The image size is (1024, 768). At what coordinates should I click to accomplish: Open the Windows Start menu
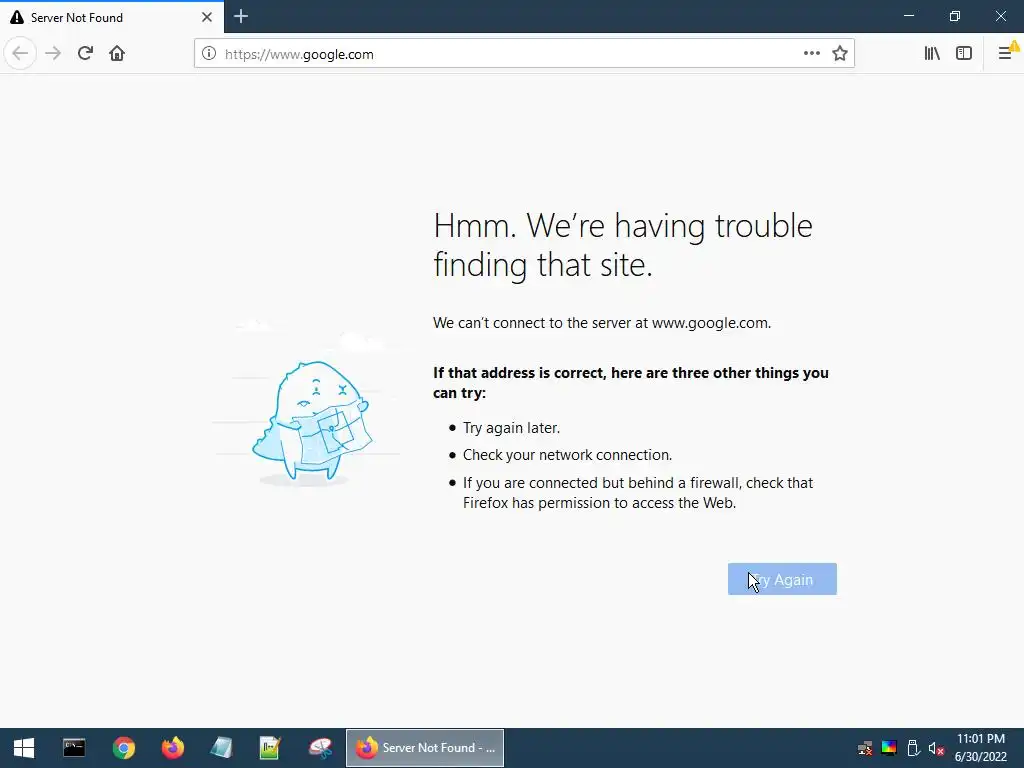pos(24,748)
